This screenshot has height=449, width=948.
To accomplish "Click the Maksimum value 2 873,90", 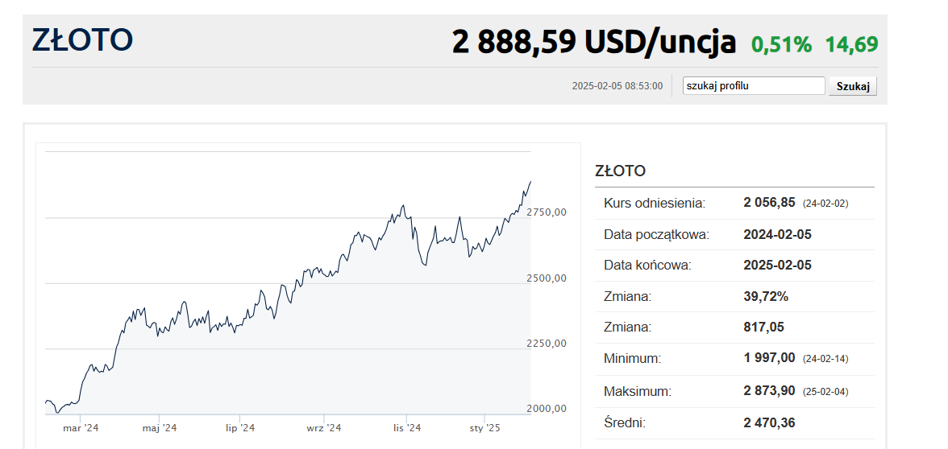I will (x=769, y=390).
